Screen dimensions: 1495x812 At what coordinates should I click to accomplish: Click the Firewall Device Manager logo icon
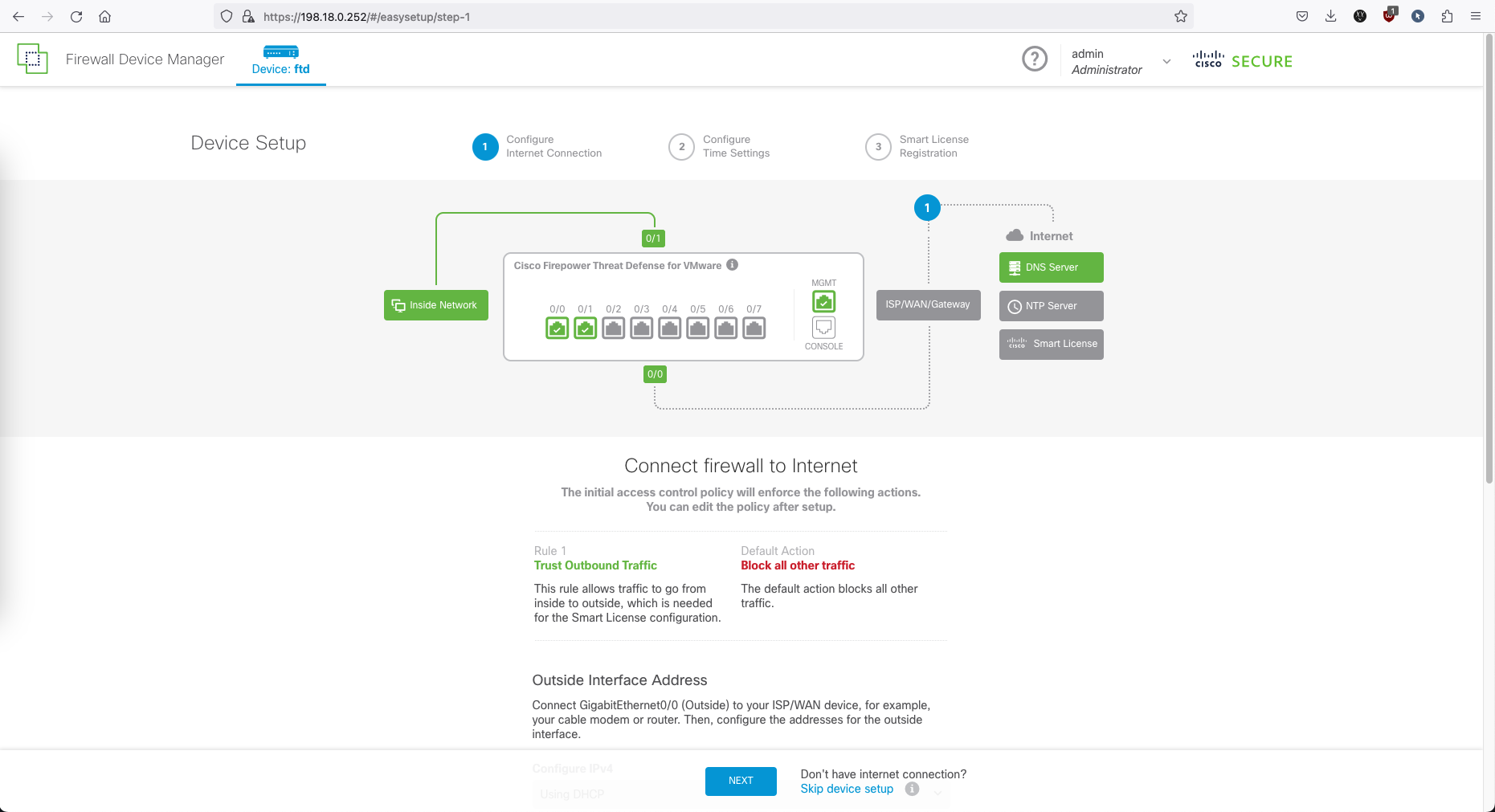point(32,59)
